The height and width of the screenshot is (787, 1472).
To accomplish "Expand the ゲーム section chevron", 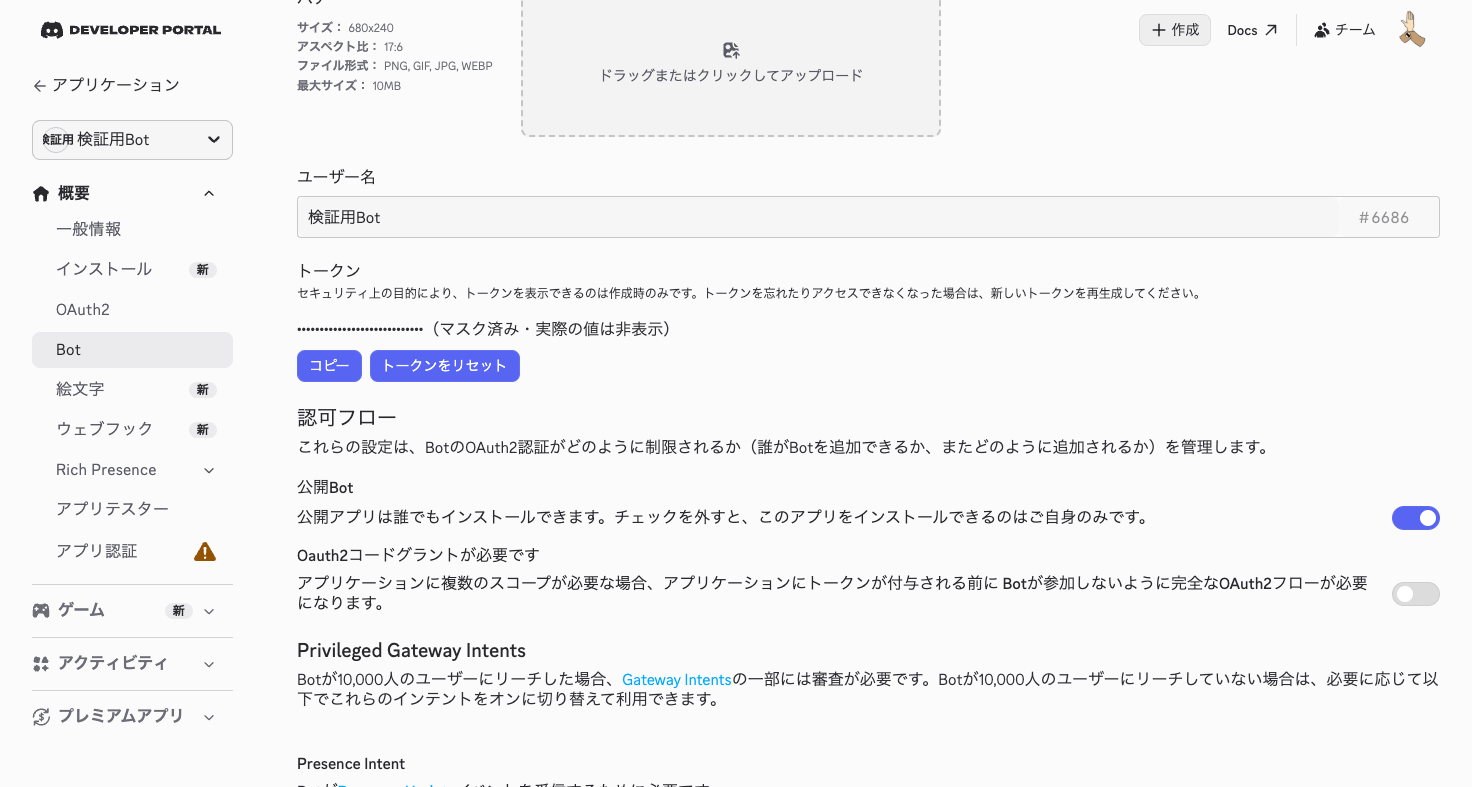I will click(209, 611).
